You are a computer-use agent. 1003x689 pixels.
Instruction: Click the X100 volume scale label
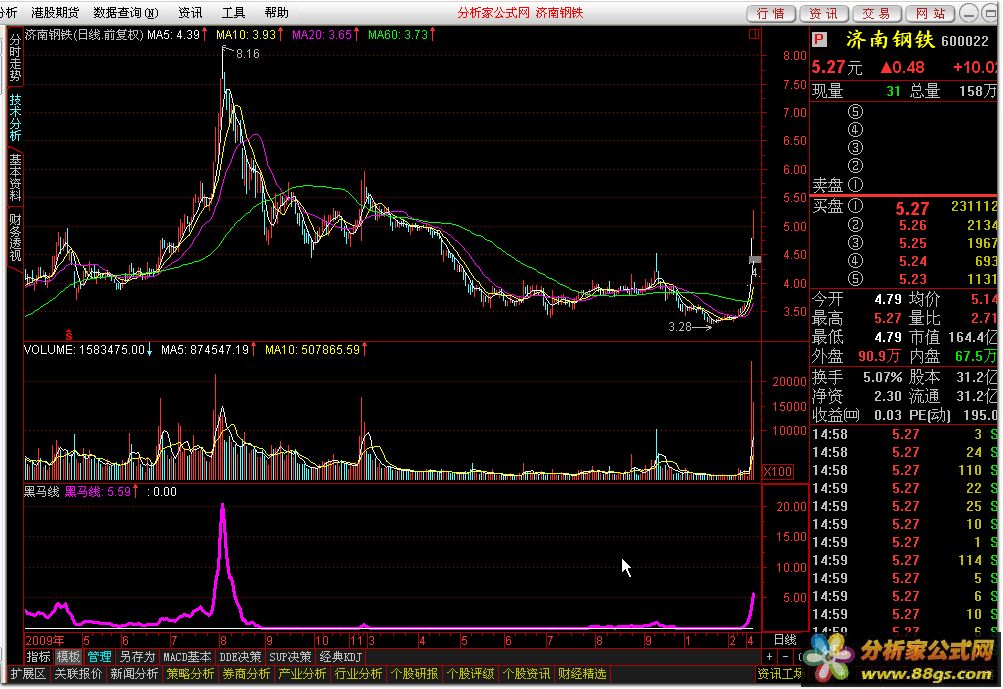coord(778,471)
